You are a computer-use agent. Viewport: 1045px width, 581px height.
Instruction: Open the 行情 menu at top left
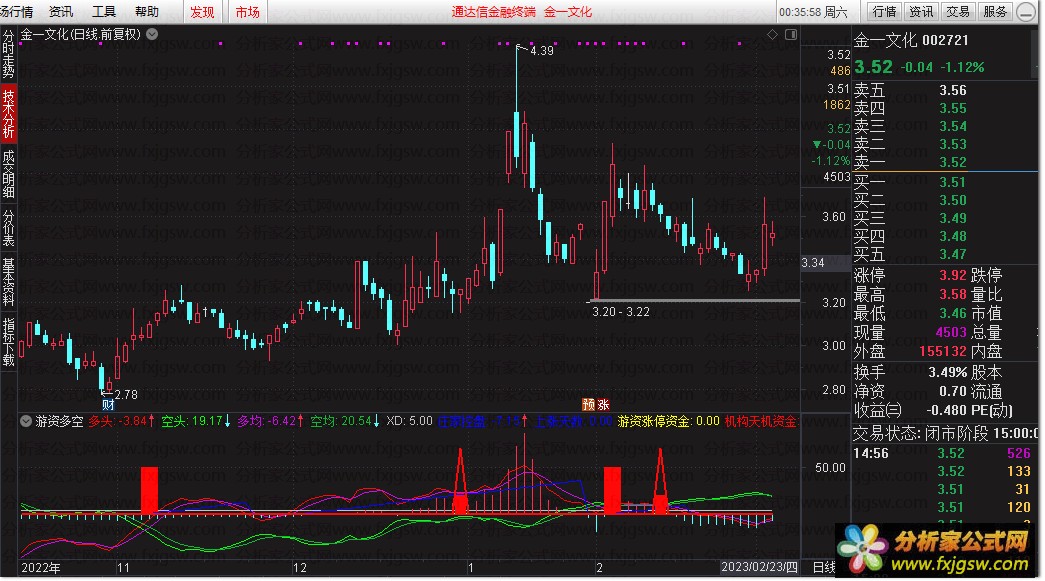[x=17, y=11]
